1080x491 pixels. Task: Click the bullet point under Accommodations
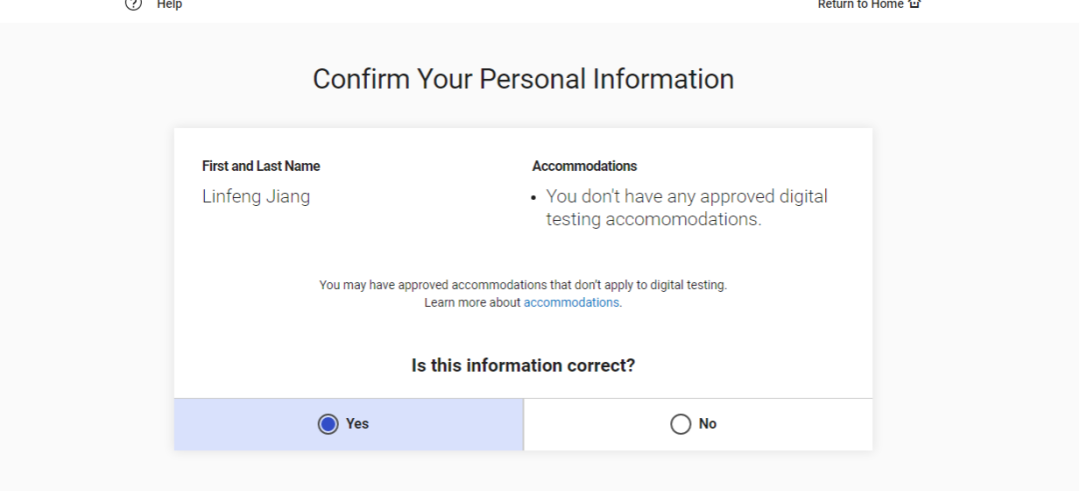point(535,198)
